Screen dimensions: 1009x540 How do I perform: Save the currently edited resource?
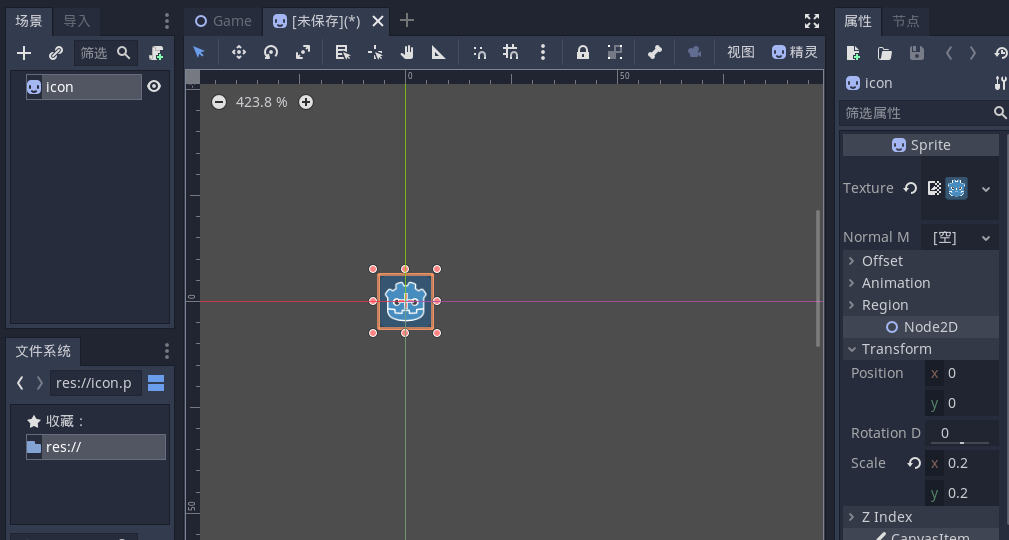917,53
